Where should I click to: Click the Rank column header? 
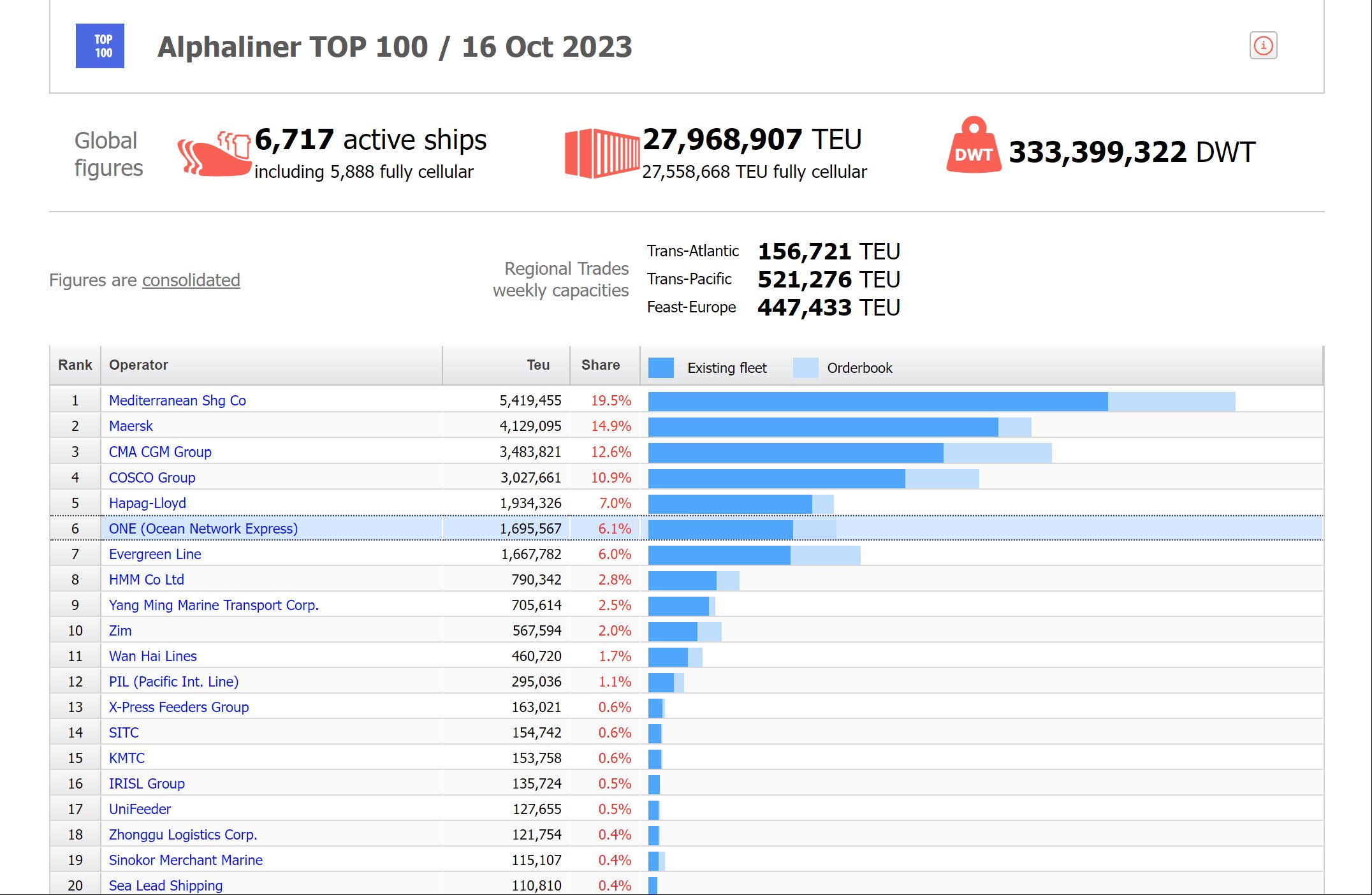click(x=75, y=365)
